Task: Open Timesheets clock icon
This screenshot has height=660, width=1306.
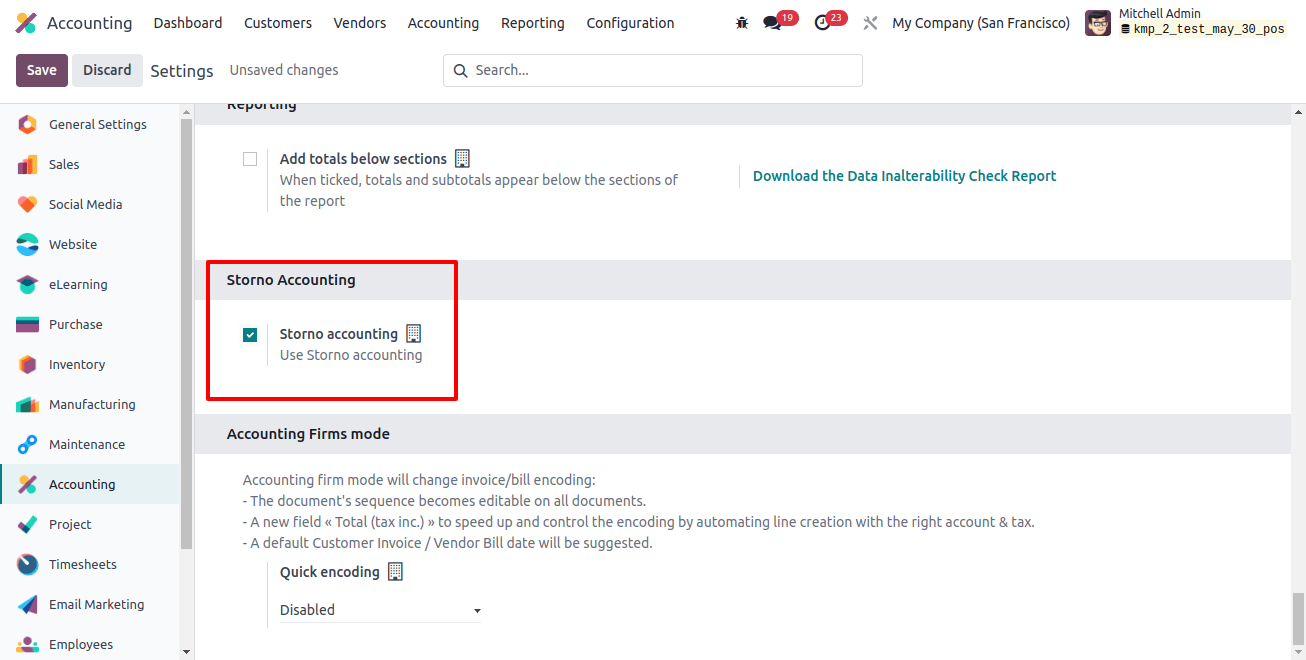Action: [x=28, y=565]
